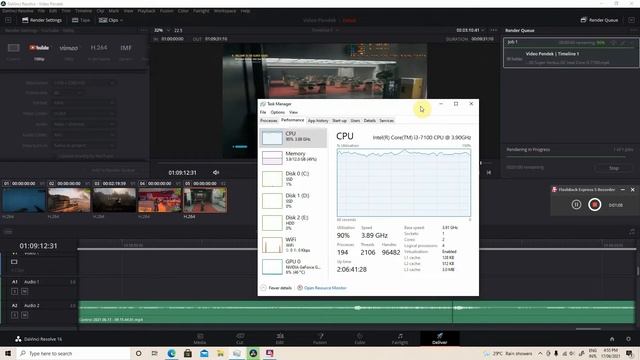Switch to Task Manager's Processes tab
This screenshot has height=360, width=640.
[x=269, y=120]
